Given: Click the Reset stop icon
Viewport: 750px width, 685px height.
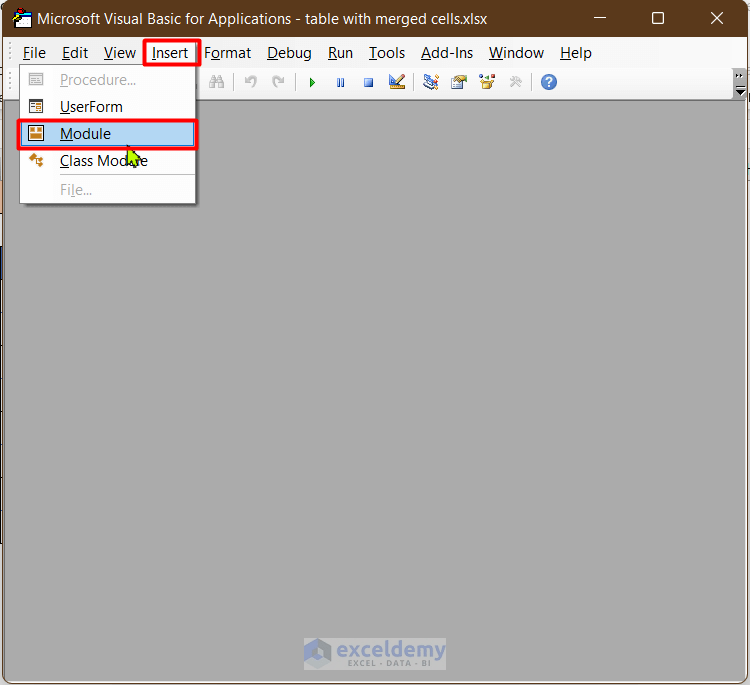Looking at the screenshot, I should tap(368, 82).
